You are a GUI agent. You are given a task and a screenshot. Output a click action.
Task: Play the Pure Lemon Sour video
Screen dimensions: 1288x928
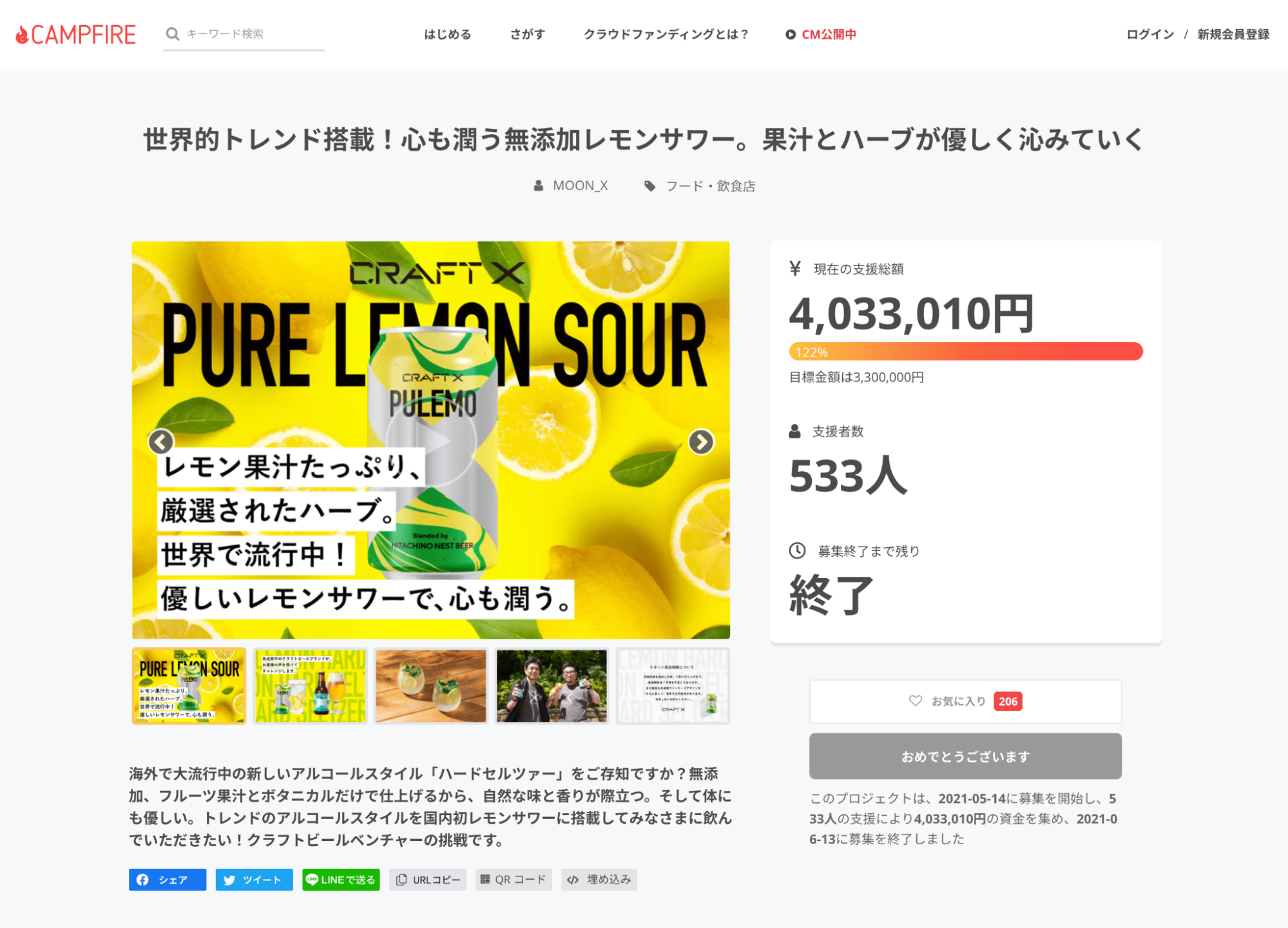[x=431, y=441]
